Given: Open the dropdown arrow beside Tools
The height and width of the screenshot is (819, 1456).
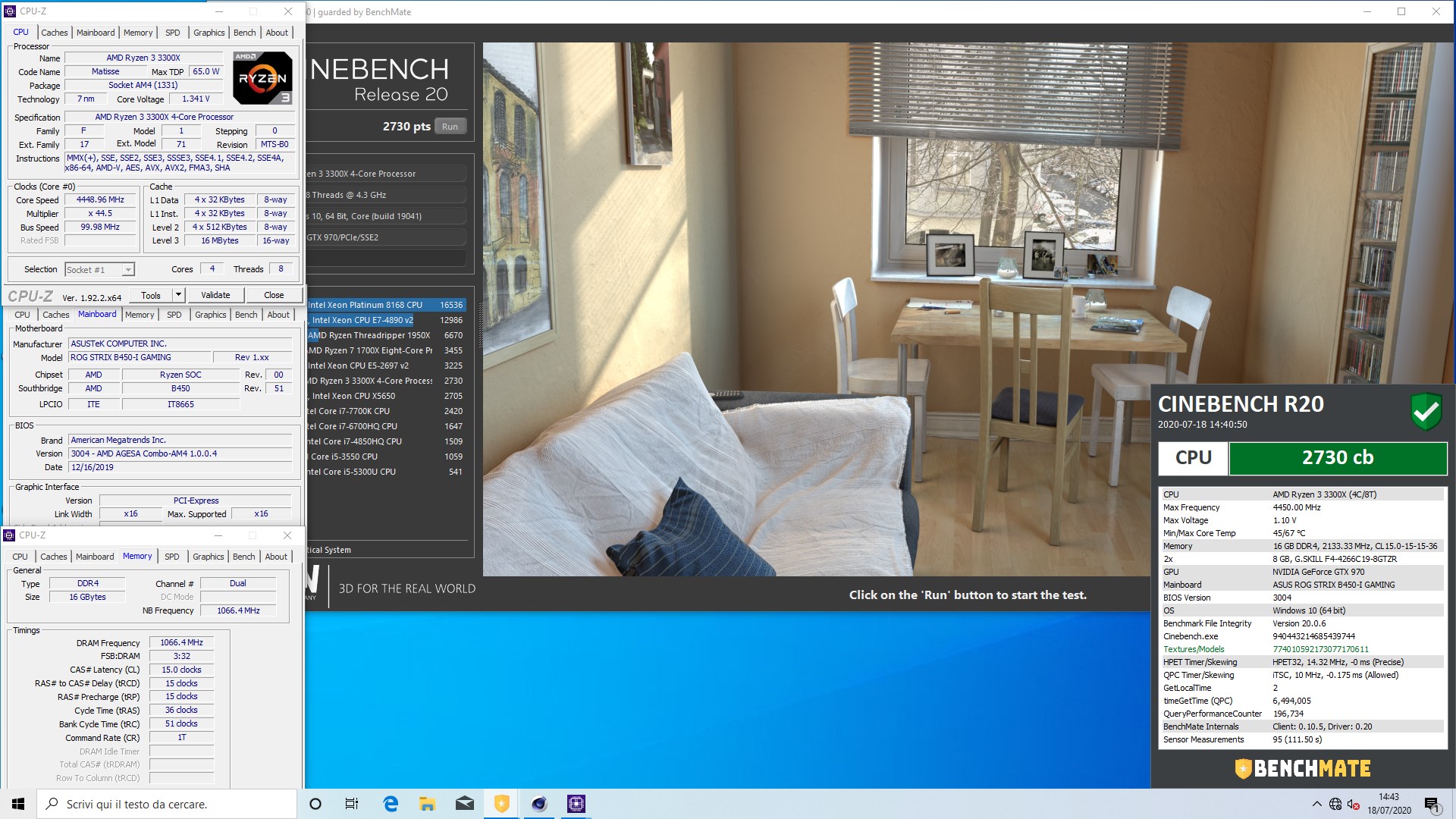Looking at the screenshot, I should tap(178, 295).
